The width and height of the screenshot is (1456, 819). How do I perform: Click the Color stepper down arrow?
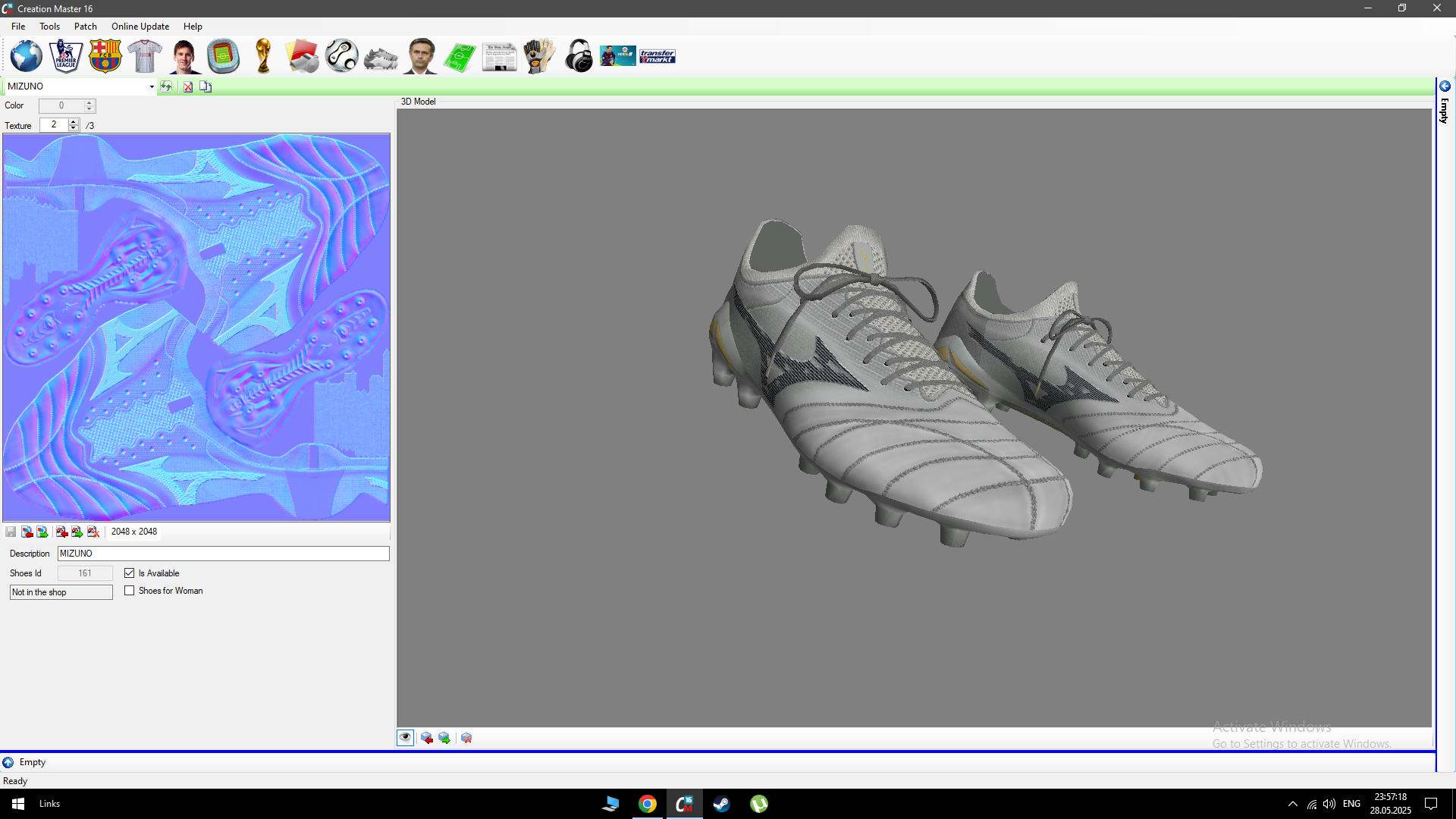click(89, 109)
